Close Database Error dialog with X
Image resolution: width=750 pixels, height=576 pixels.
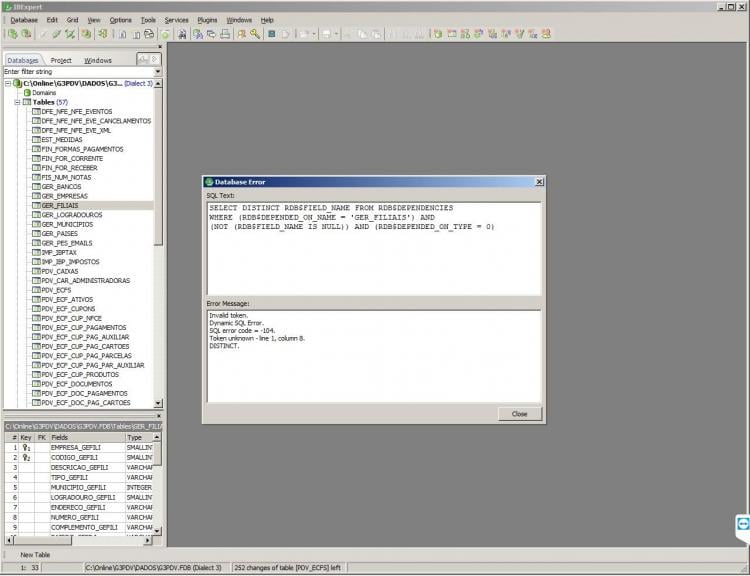click(539, 182)
